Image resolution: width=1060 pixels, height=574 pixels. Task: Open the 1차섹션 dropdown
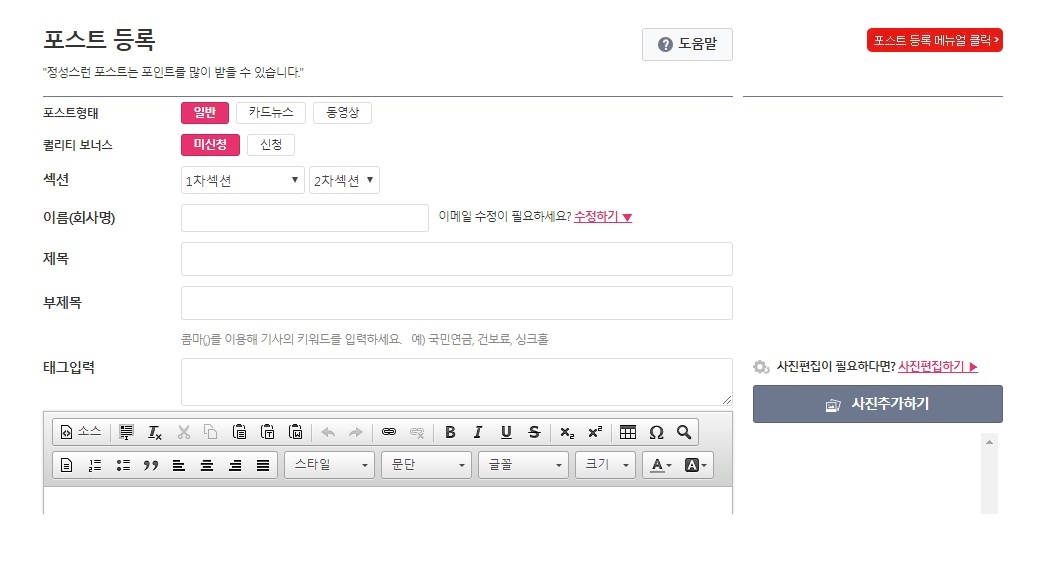243,181
